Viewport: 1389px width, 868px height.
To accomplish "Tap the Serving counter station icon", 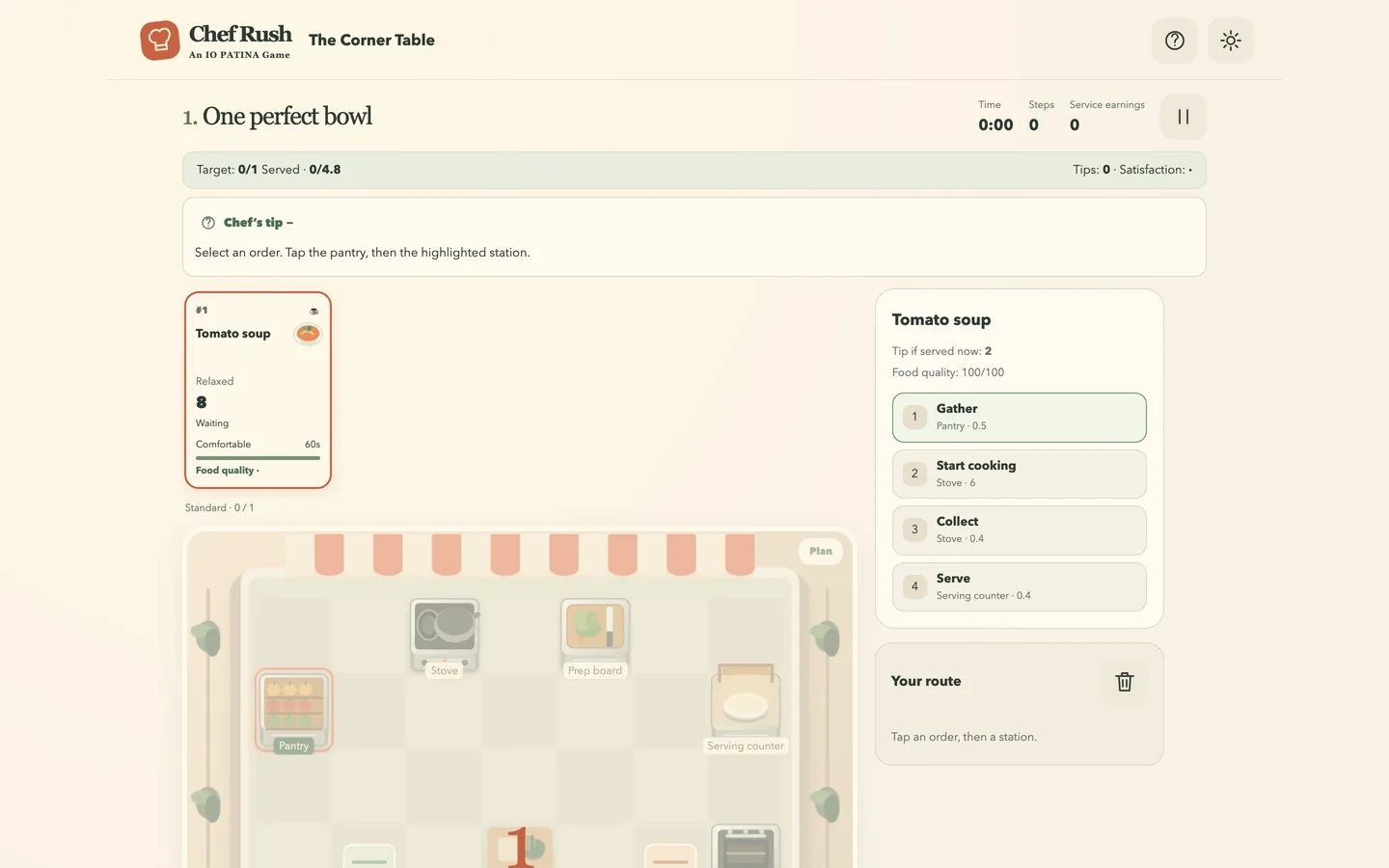I will [x=746, y=701].
